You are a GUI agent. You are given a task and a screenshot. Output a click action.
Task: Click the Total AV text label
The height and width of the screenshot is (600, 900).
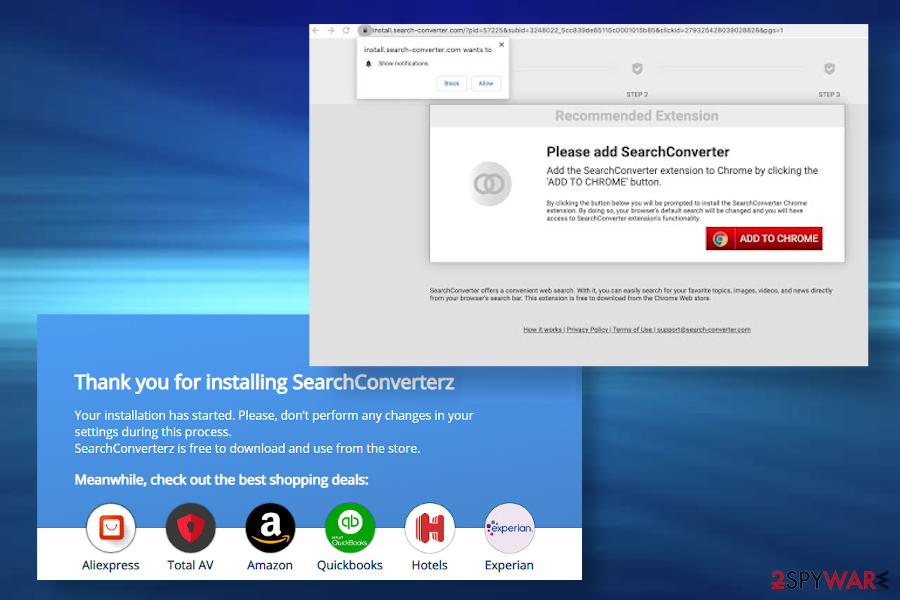click(x=191, y=565)
